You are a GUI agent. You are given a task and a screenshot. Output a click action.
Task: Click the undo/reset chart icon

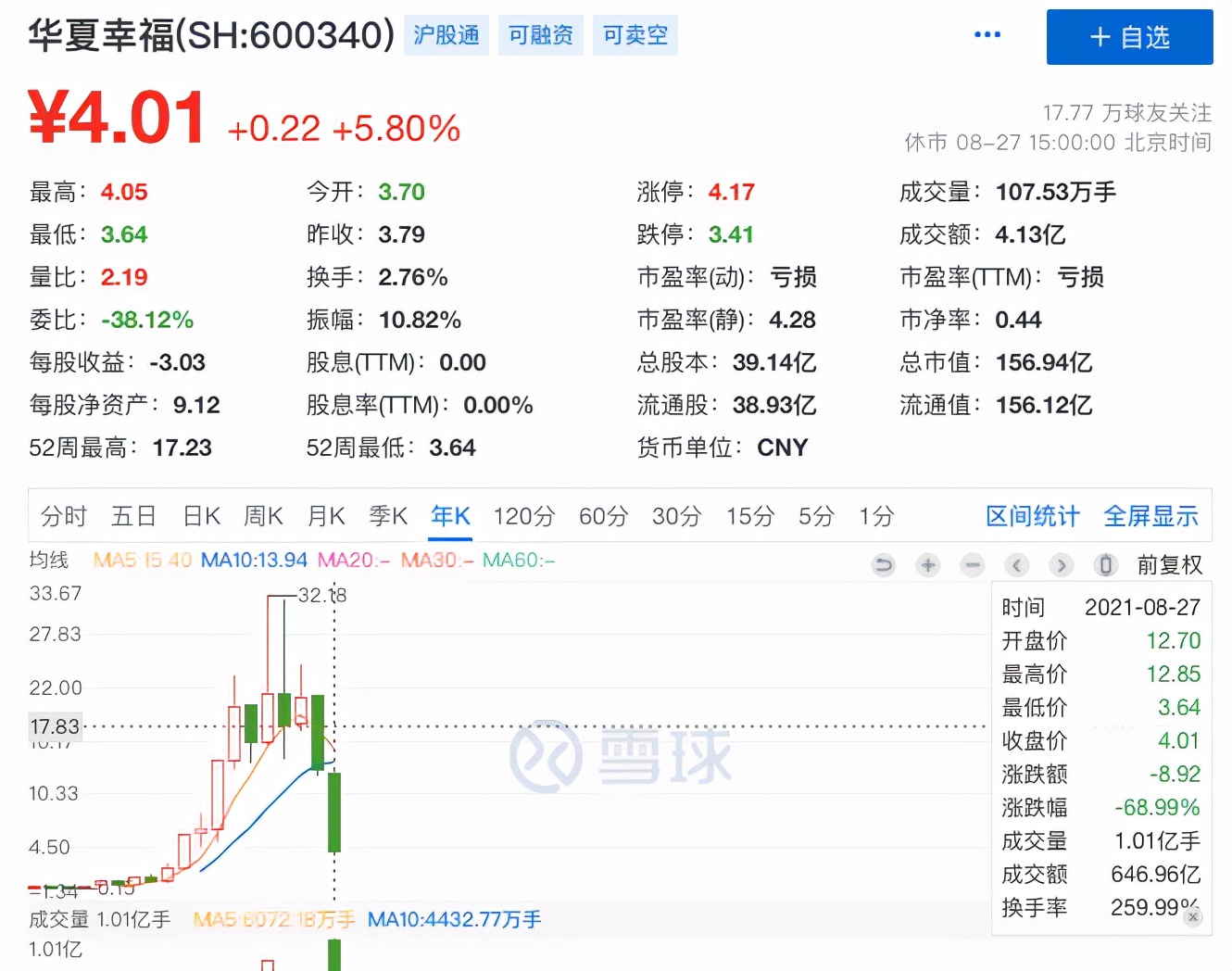(x=884, y=565)
